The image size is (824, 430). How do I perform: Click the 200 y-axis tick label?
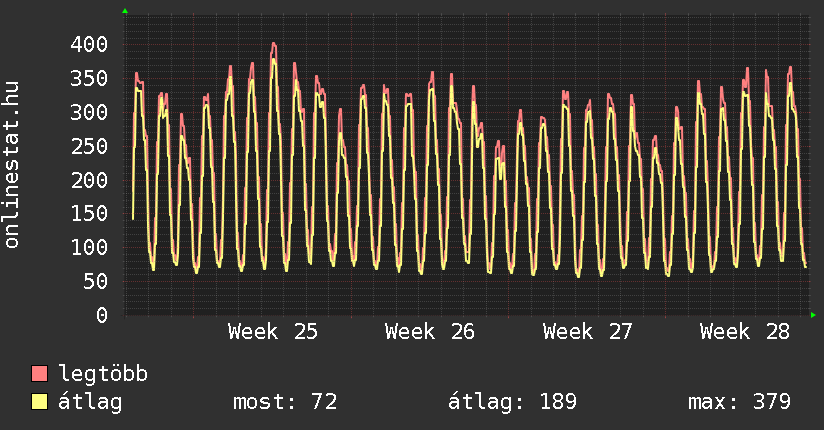coord(89,180)
